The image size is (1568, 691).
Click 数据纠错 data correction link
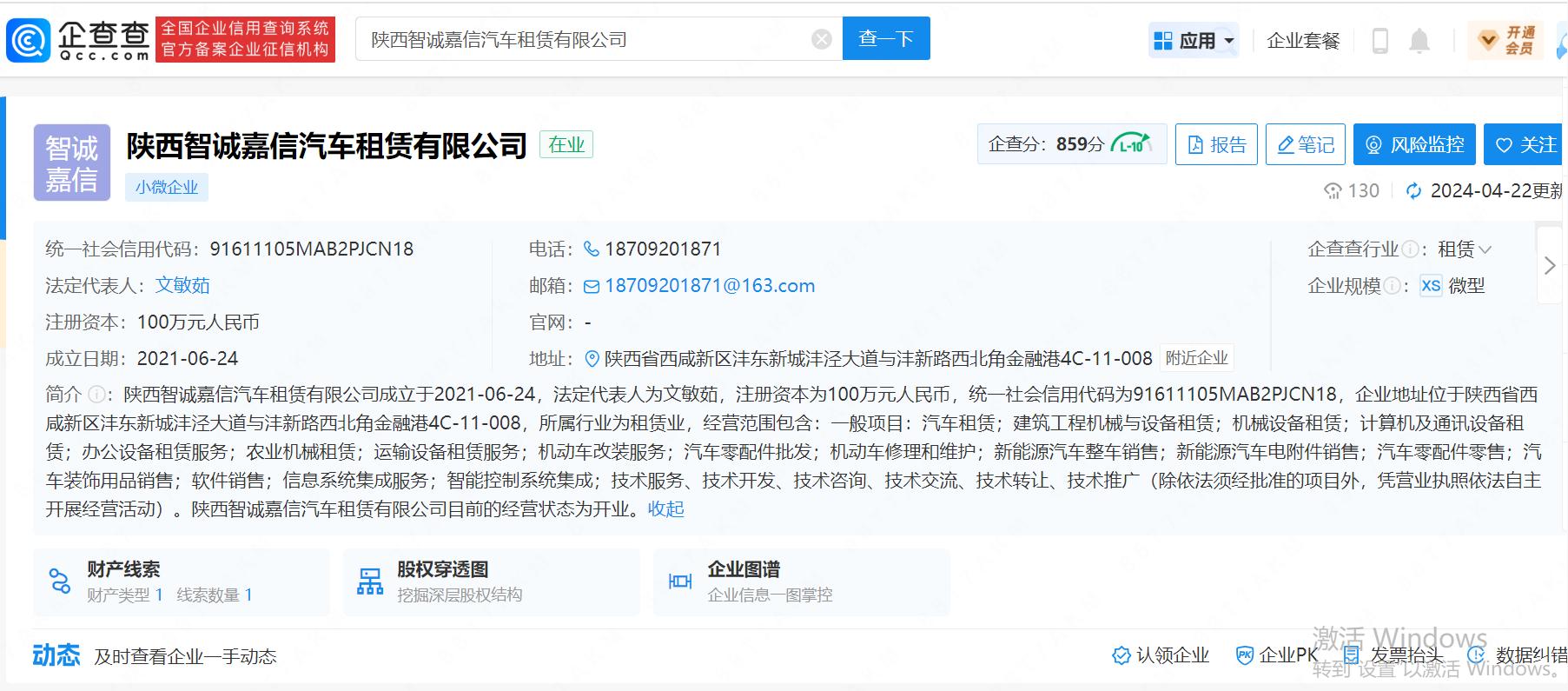(x=1518, y=655)
